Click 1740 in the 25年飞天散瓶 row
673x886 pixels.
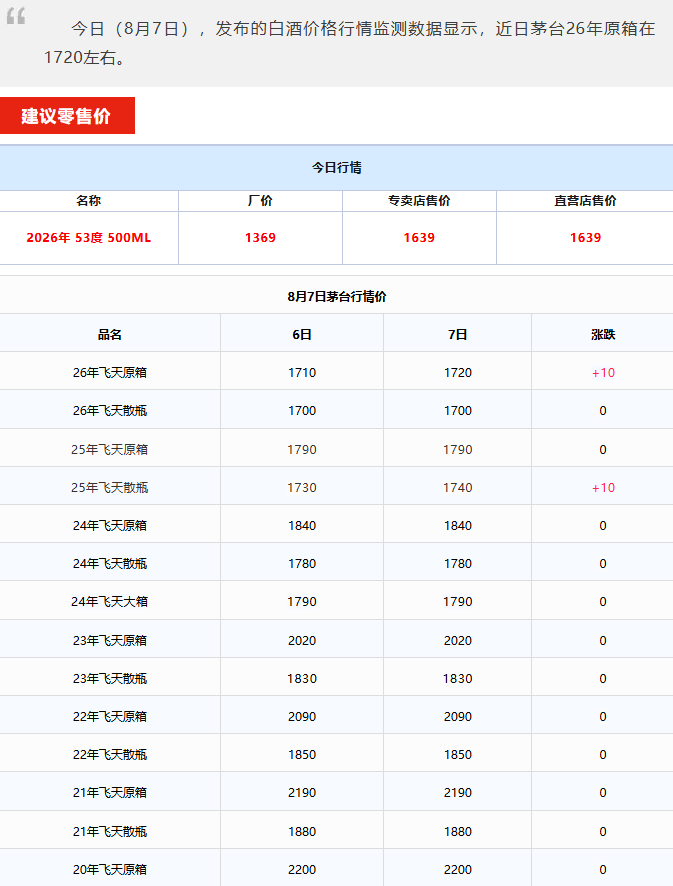(x=458, y=488)
